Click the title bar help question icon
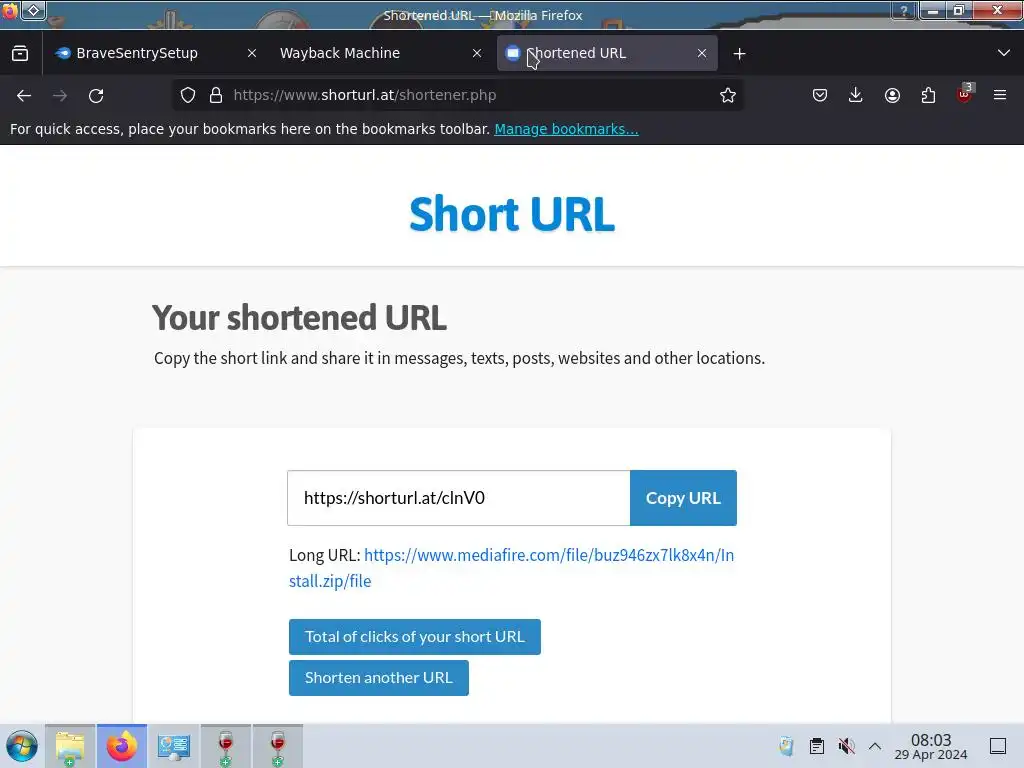The image size is (1024, 768). tap(904, 10)
